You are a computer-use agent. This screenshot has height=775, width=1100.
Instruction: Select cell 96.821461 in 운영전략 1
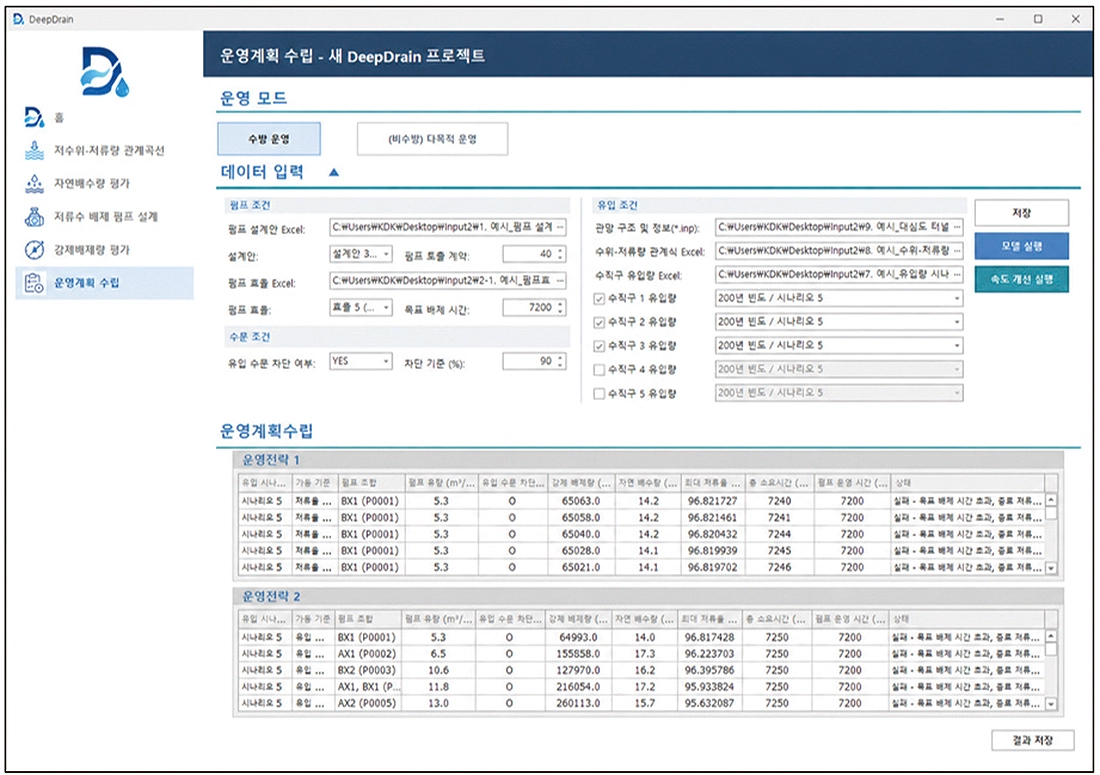point(712,518)
